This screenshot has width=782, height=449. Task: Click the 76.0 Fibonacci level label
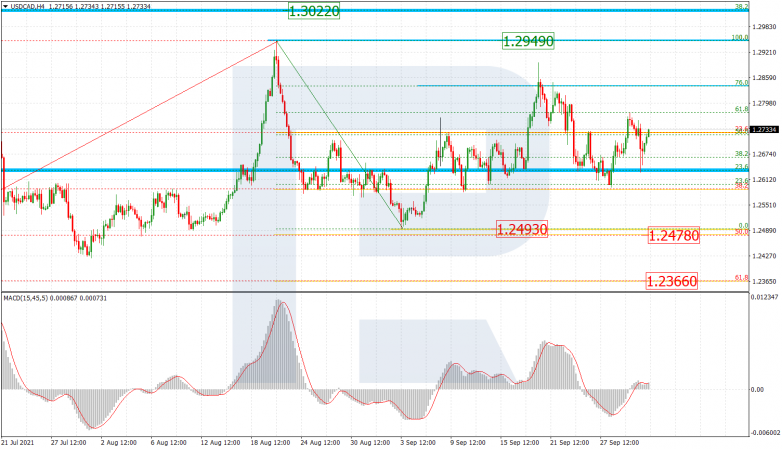click(742, 83)
